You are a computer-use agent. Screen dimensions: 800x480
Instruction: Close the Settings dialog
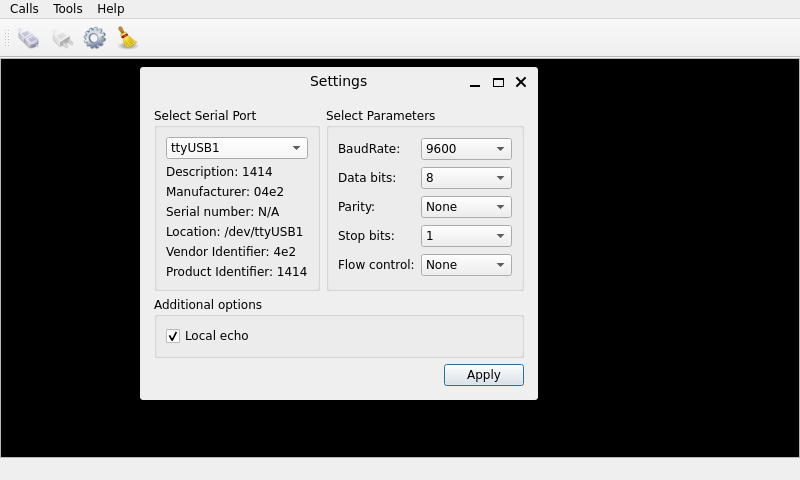pos(521,82)
